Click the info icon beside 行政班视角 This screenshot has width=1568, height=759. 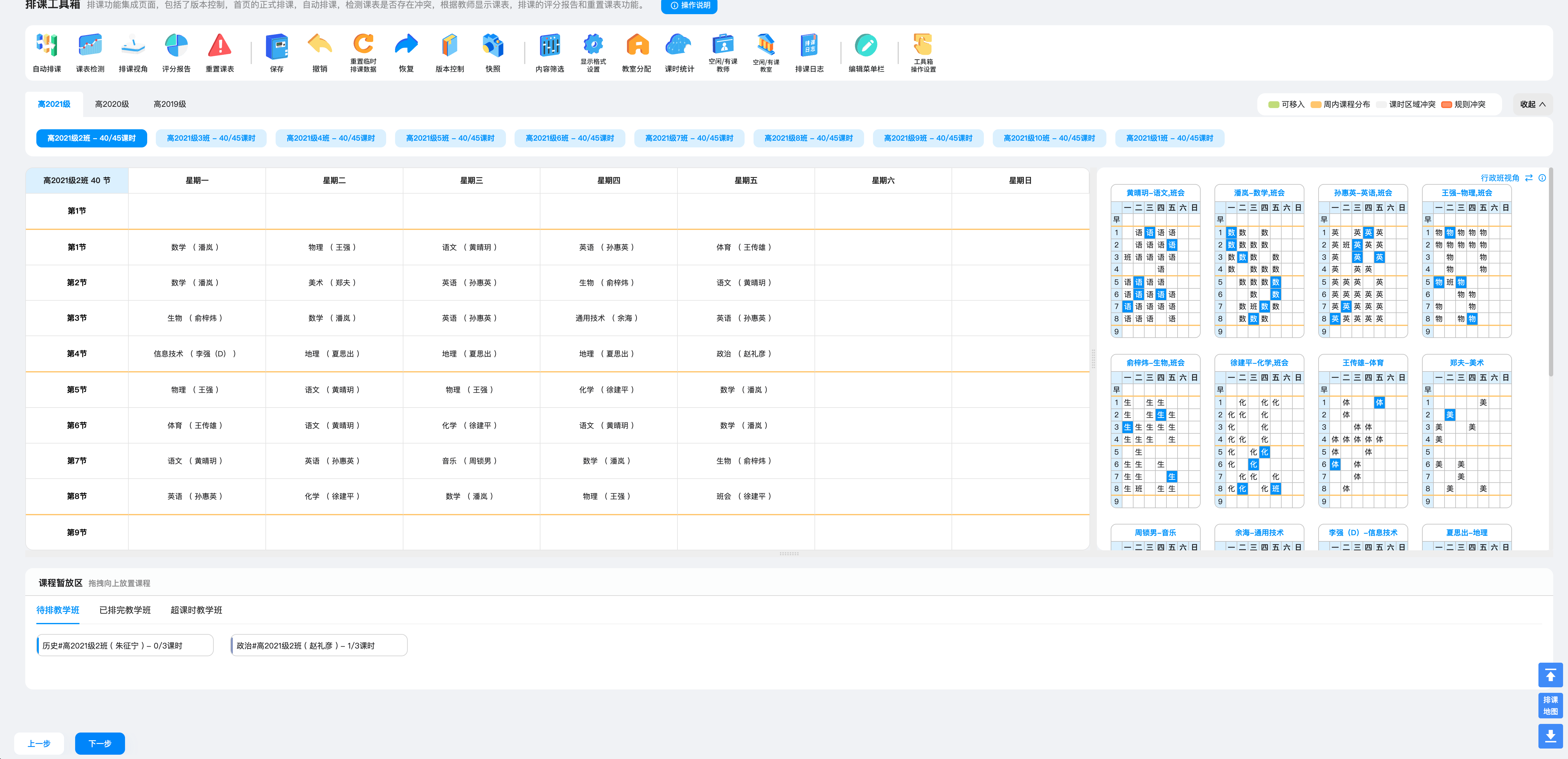click(1542, 178)
